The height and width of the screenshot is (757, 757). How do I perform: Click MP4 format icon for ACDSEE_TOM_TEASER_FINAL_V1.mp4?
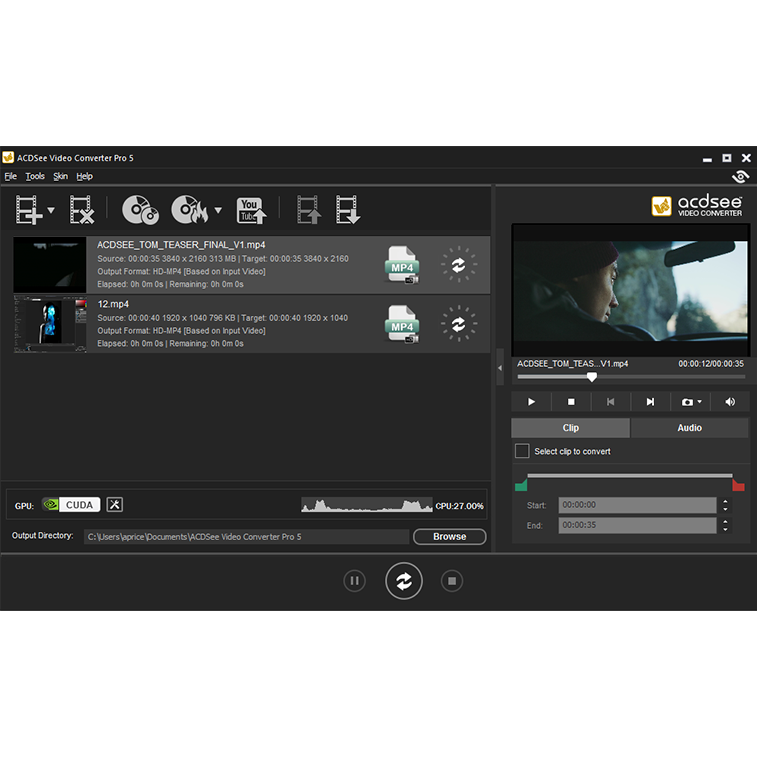pos(402,265)
